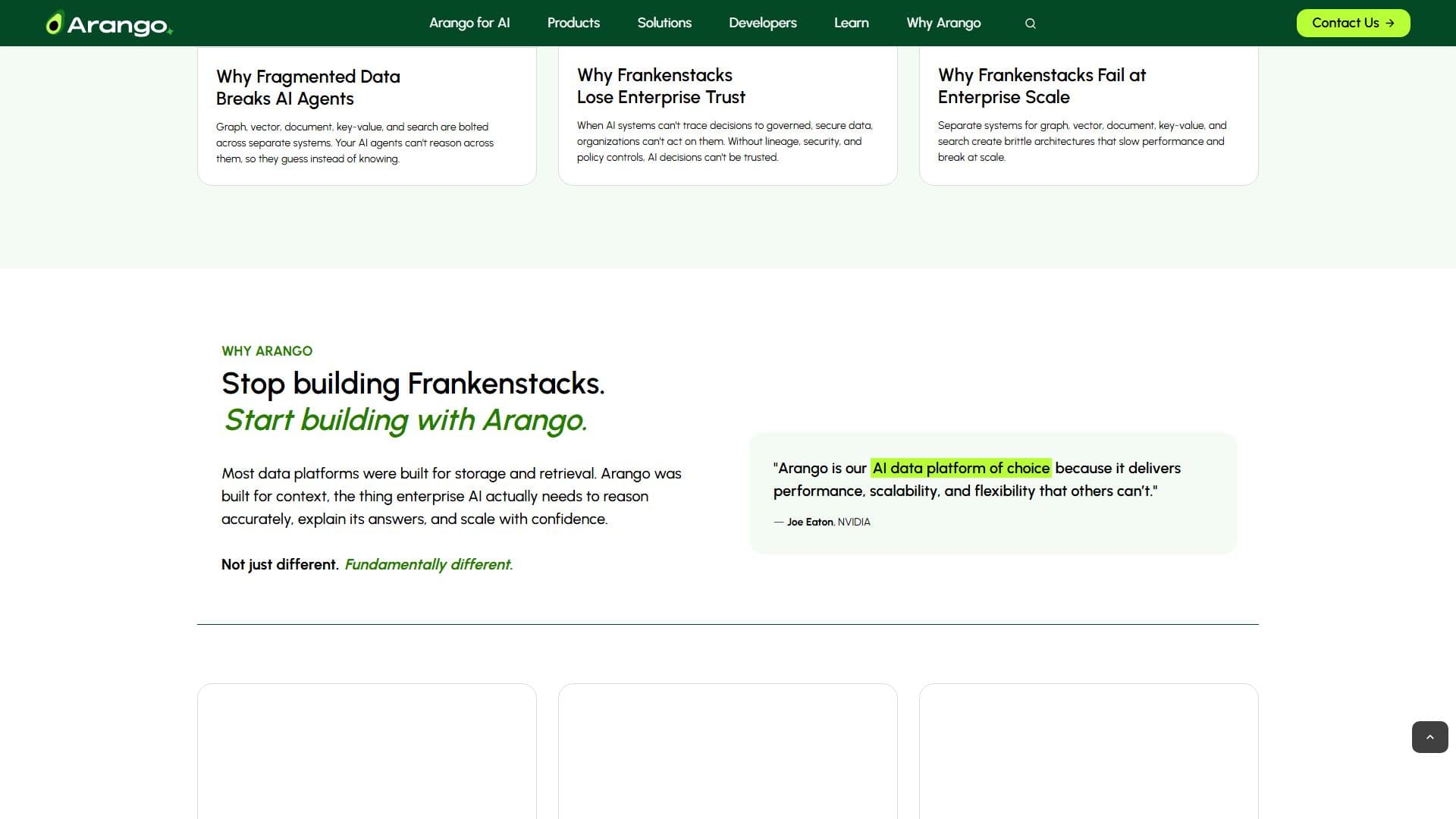The width and height of the screenshot is (1456, 819).
Task: Open Why Frankenstacks Fail at Enterprise Scale card
Action: coord(1089,115)
